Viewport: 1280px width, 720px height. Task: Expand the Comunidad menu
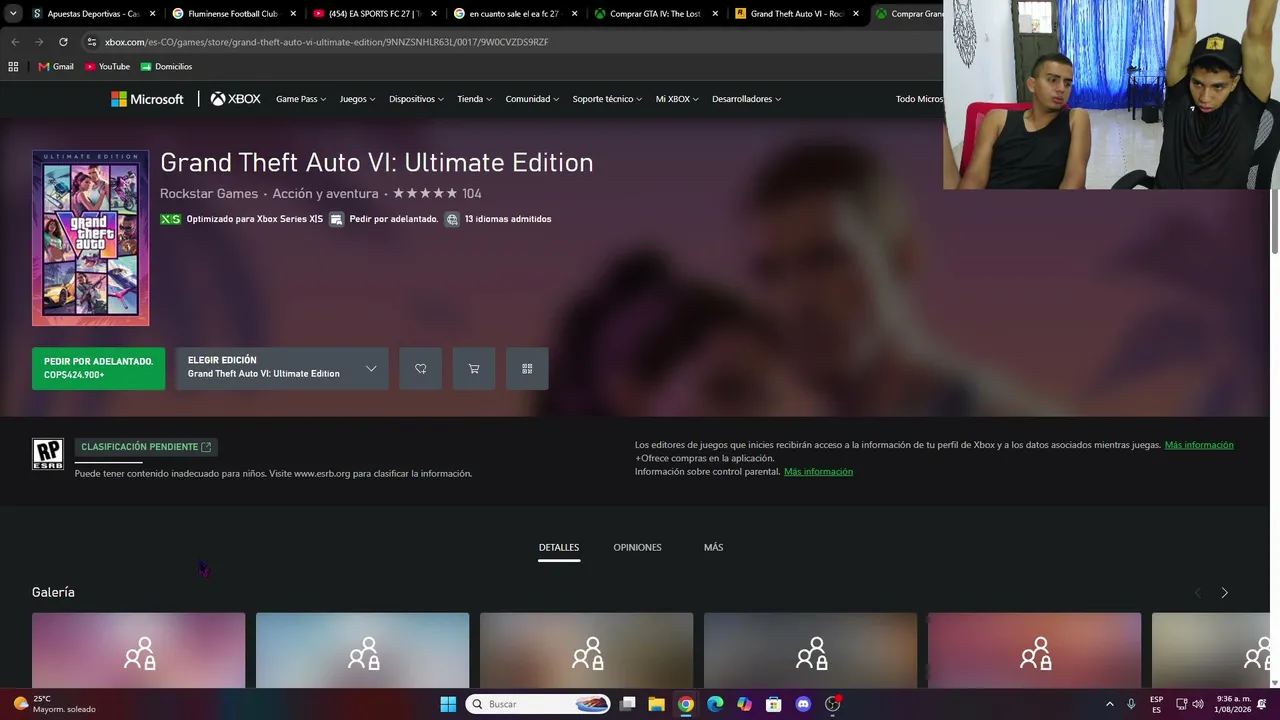click(532, 99)
